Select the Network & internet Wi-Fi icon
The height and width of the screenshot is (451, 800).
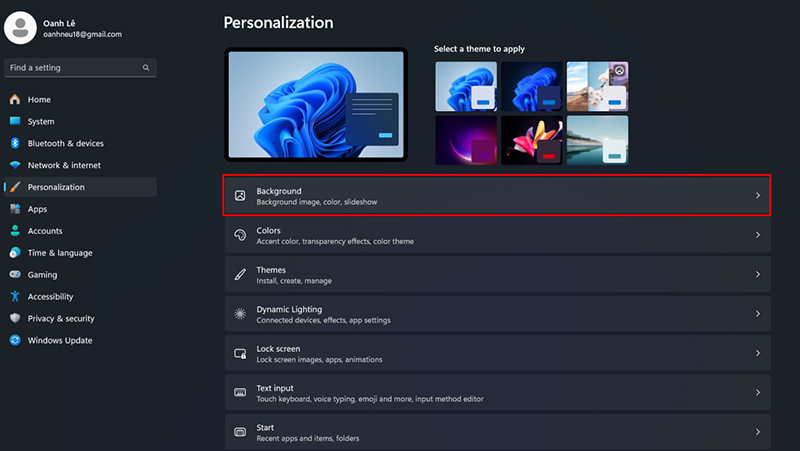(15, 165)
